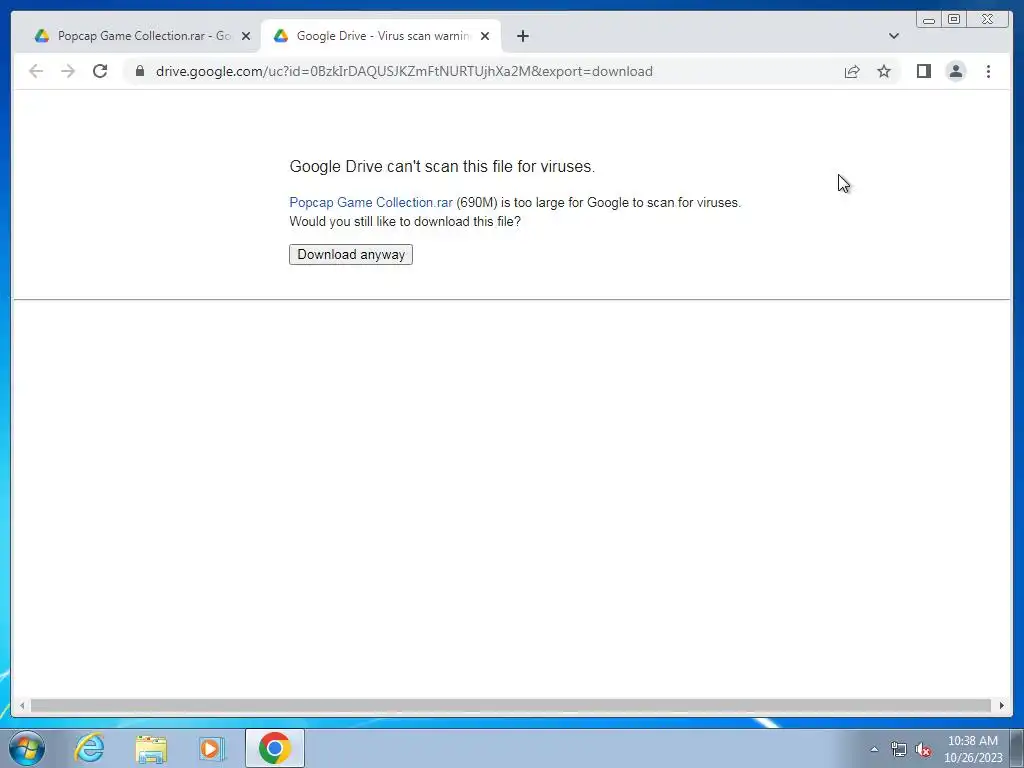
Task: Bookmark this tab with the star
Action: [x=884, y=71]
